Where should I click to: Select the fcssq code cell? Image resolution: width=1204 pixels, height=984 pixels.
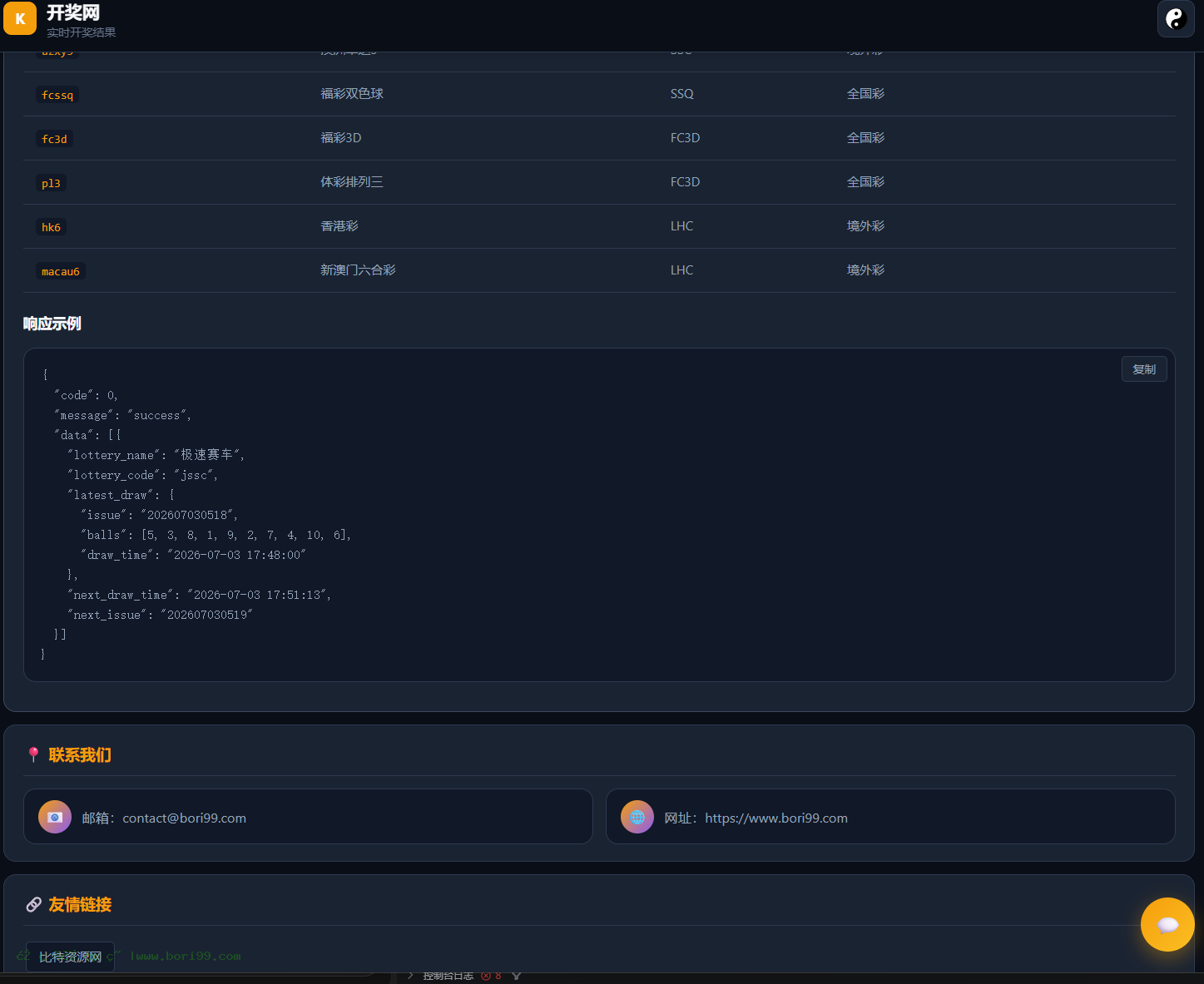click(57, 95)
